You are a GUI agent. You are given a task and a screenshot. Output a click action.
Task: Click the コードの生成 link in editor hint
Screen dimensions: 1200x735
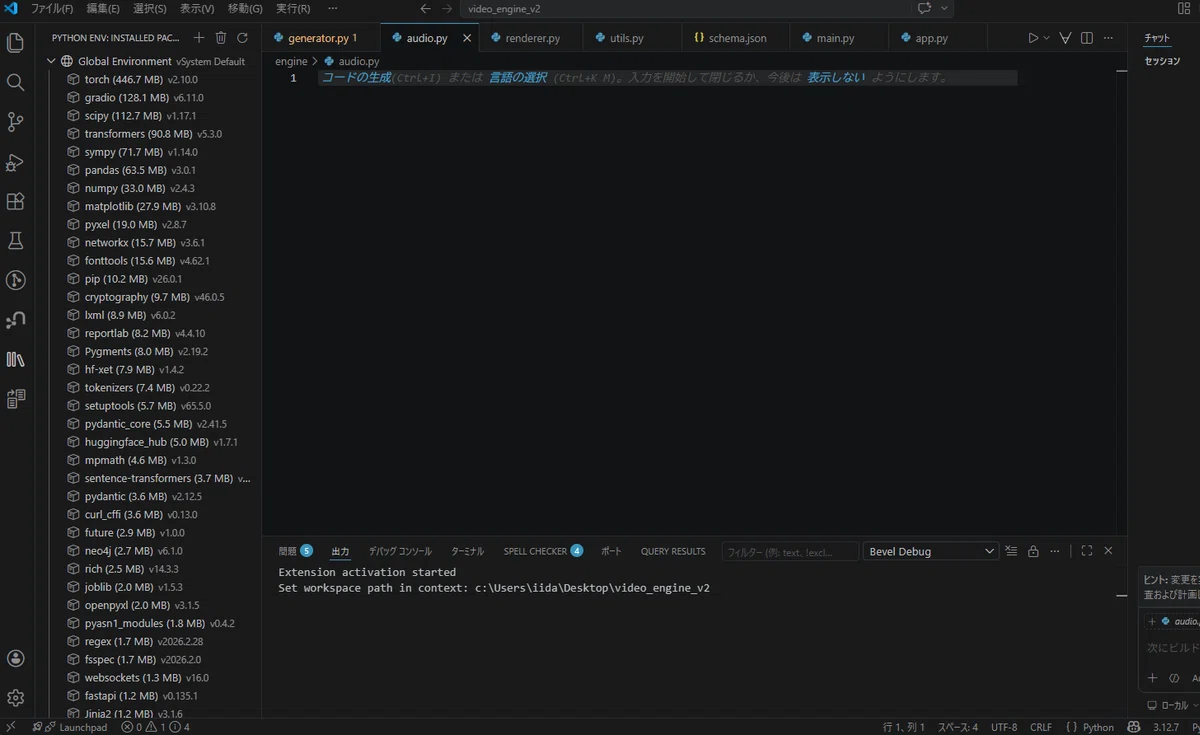356,78
